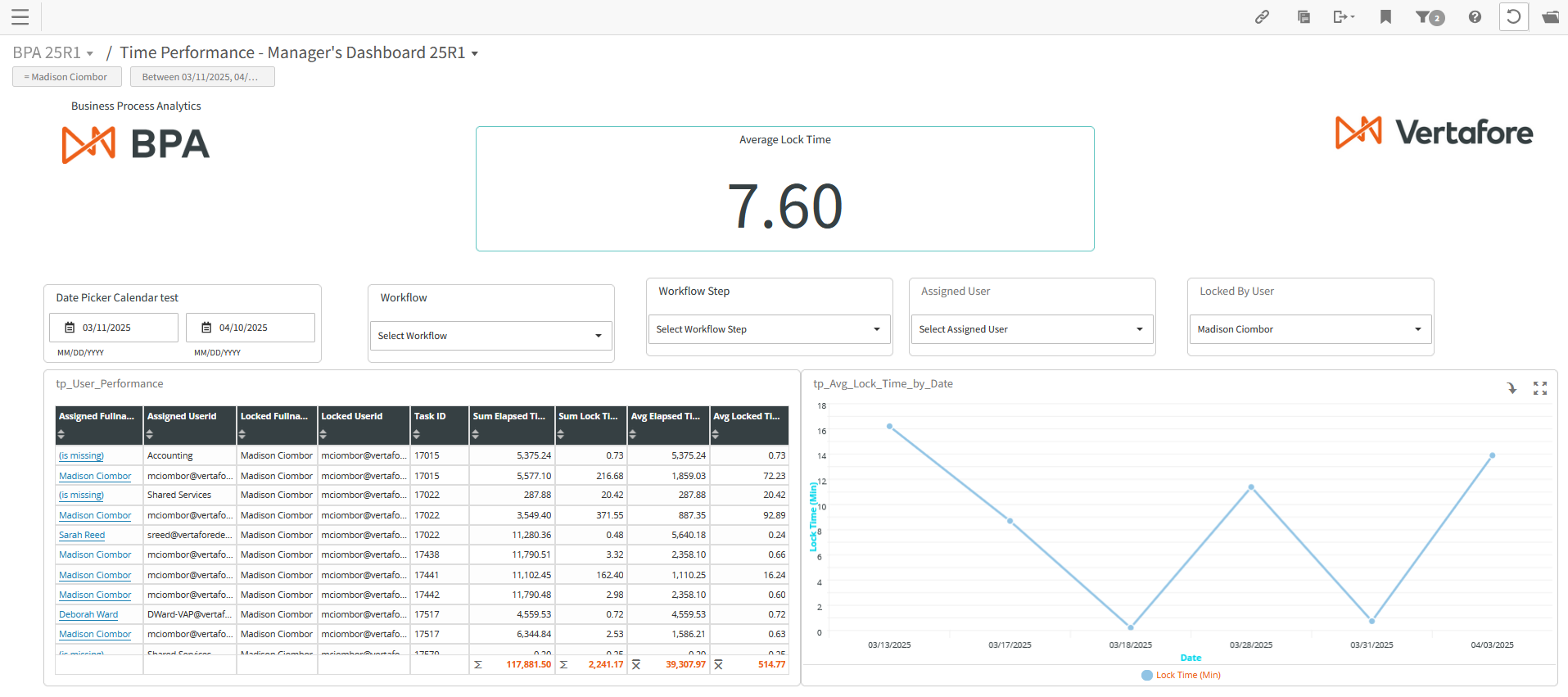The width and height of the screenshot is (1568, 697).
Task: Click the Sum Elapsed Time total 117,881.50
Action: (529, 665)
